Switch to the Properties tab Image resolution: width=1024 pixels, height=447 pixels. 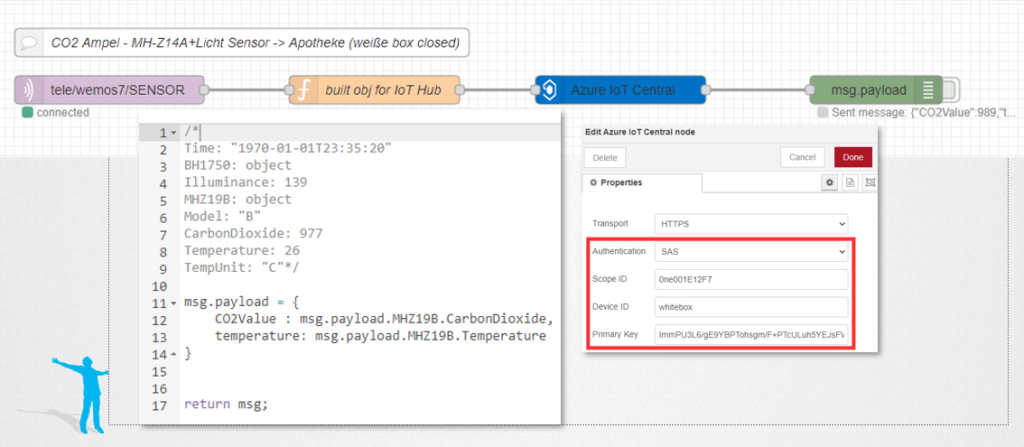pos(642,183)
